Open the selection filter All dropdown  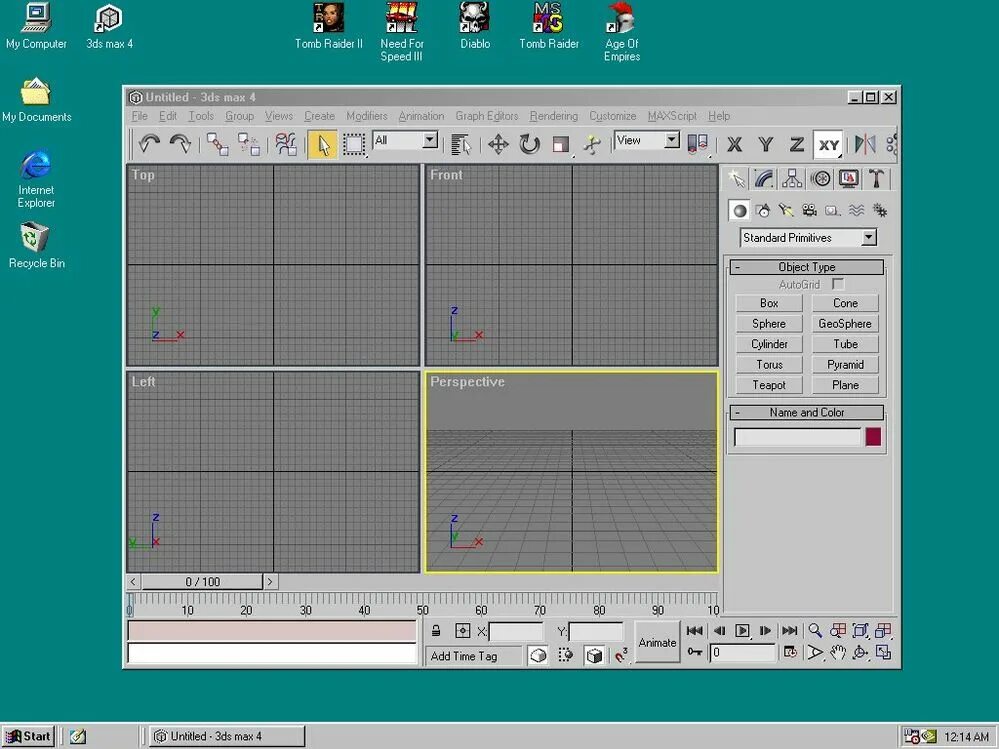[431, 140]
